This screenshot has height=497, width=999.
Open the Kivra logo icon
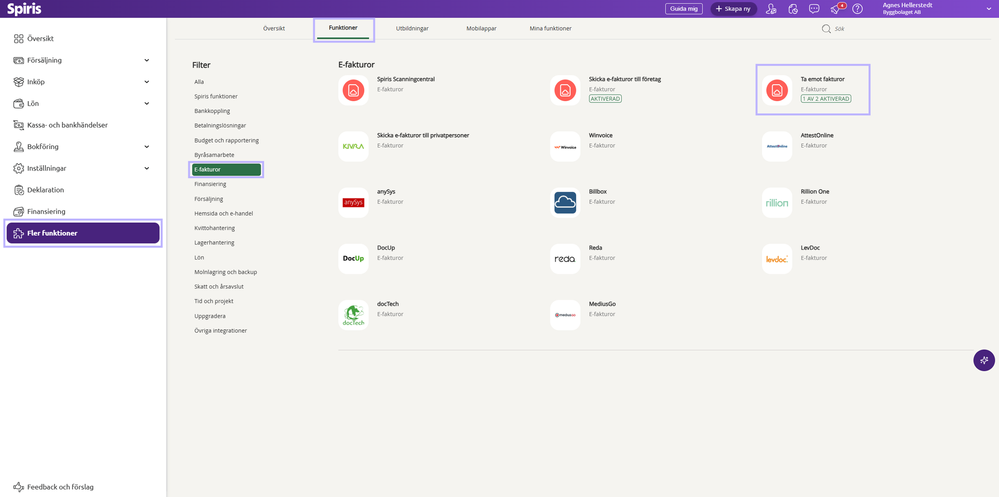tap(353, 147)
